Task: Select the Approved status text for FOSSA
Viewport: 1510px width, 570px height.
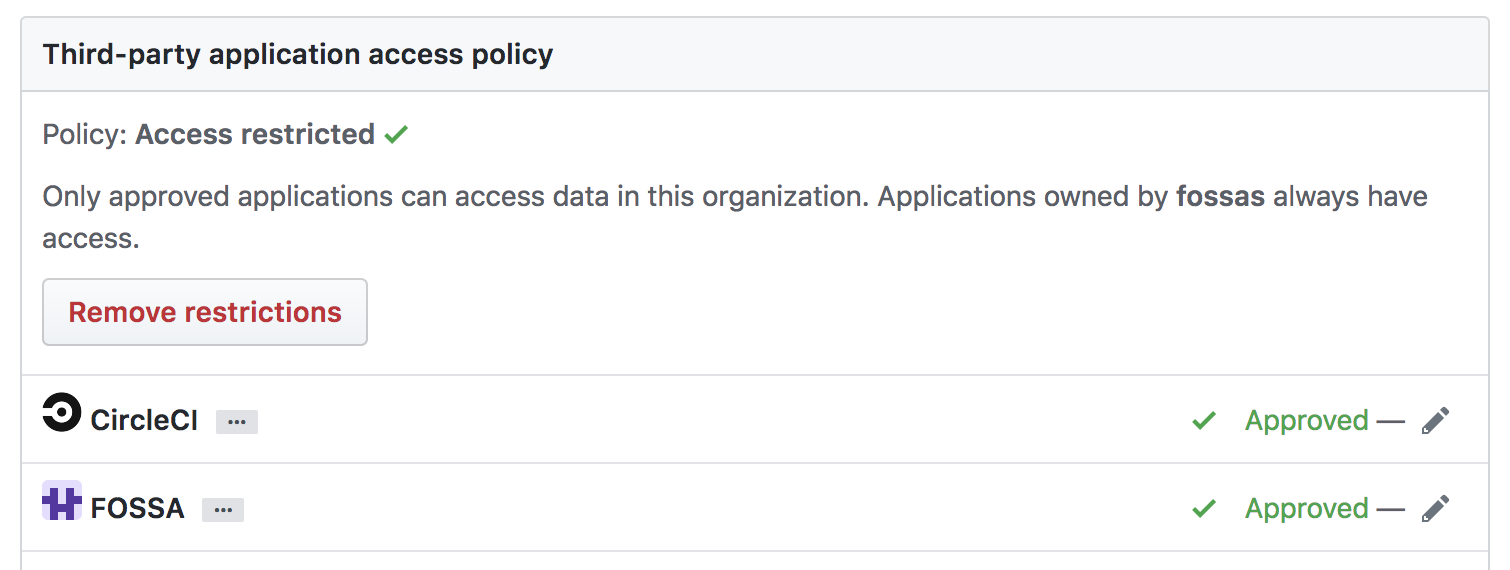Action: click(x=1306, y=509)
